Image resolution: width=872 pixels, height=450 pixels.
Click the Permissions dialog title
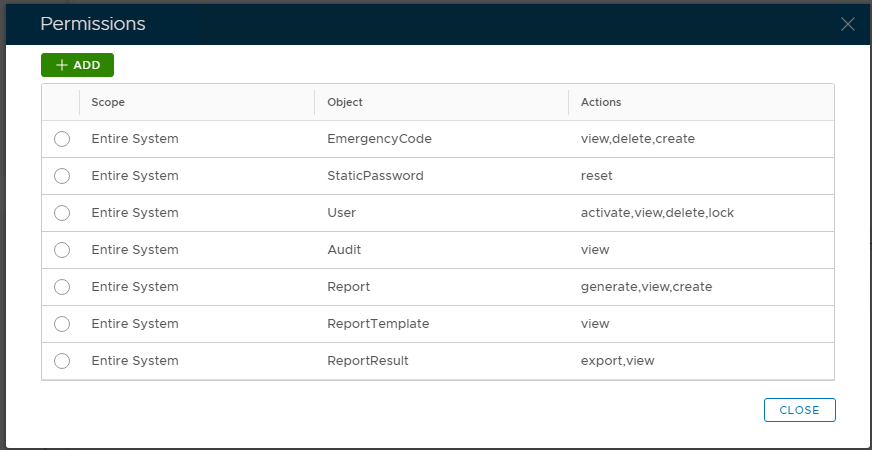[x=92, y=24]
